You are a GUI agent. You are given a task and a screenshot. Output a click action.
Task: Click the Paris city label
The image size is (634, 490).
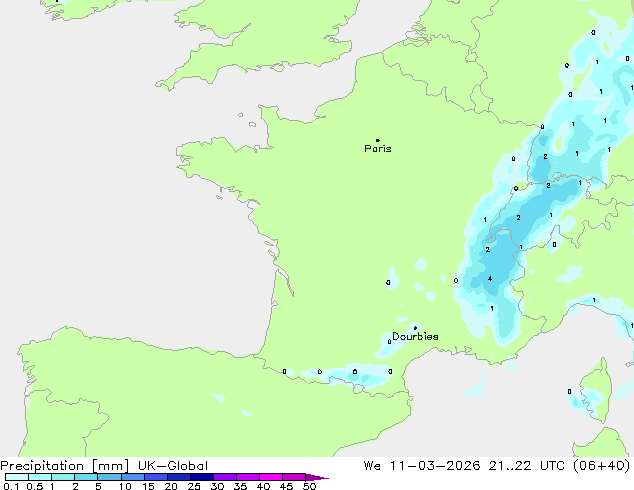[378, 149]
